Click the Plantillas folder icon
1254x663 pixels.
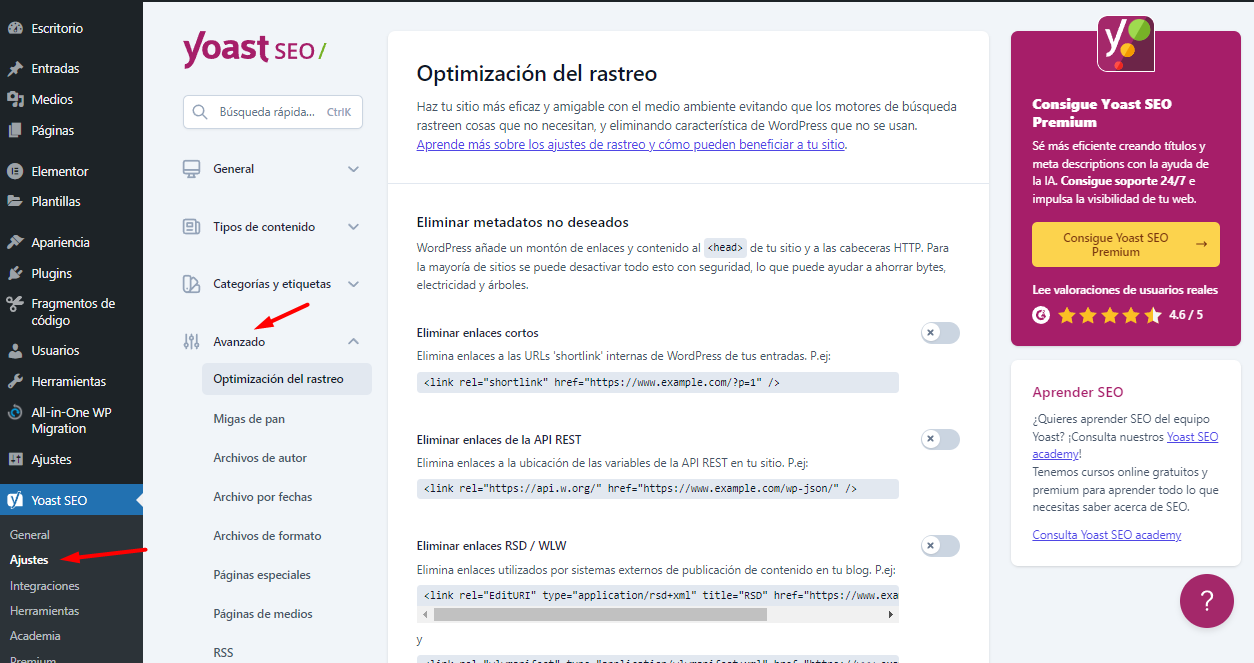[x=15, y=201]
